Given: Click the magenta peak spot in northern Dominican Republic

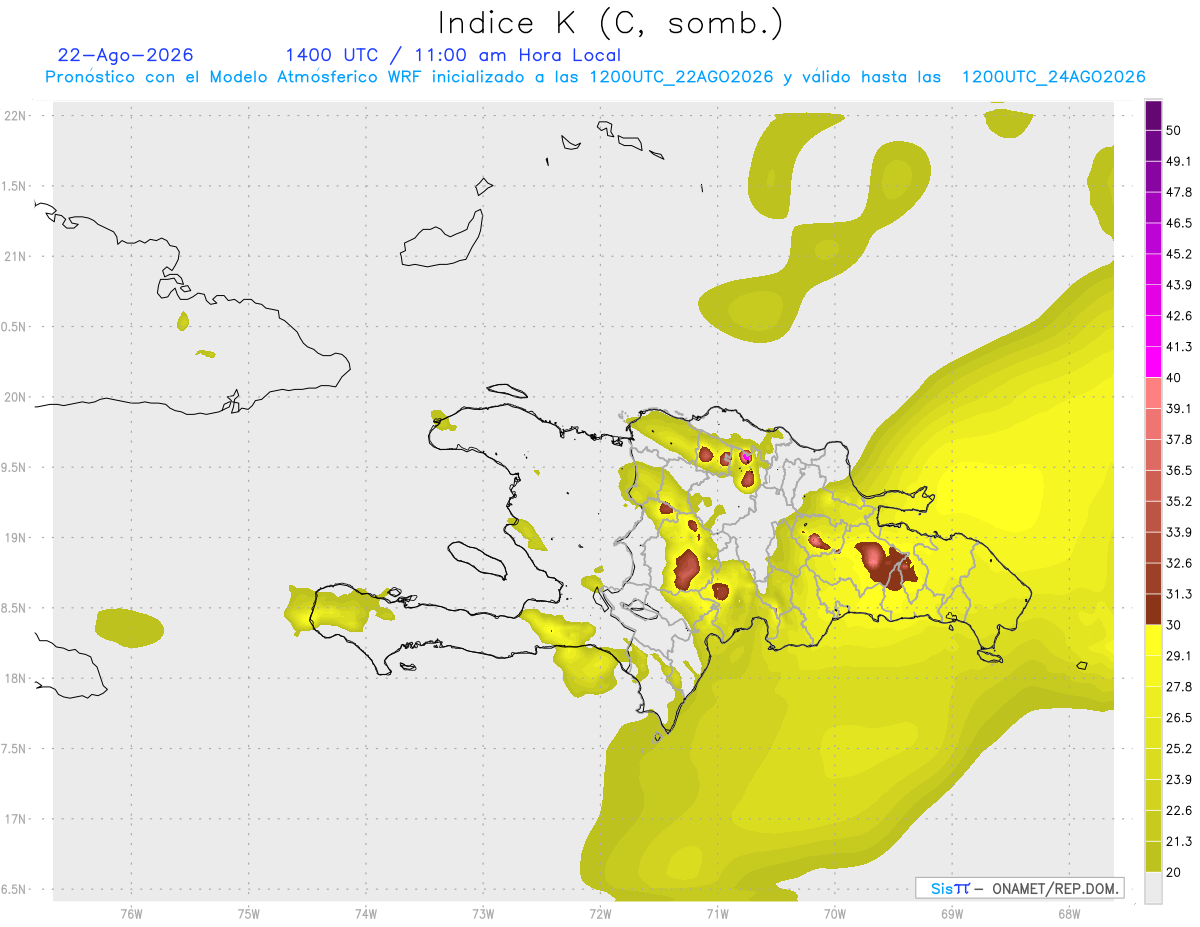Looking at the screenshot, I should [745, 456].
